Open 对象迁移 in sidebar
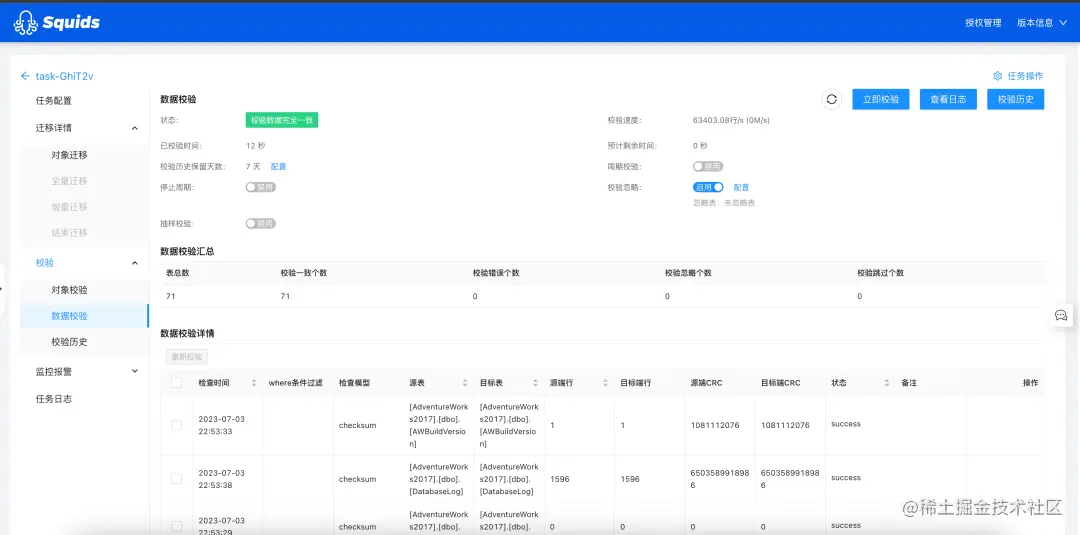 click(70, 155)
